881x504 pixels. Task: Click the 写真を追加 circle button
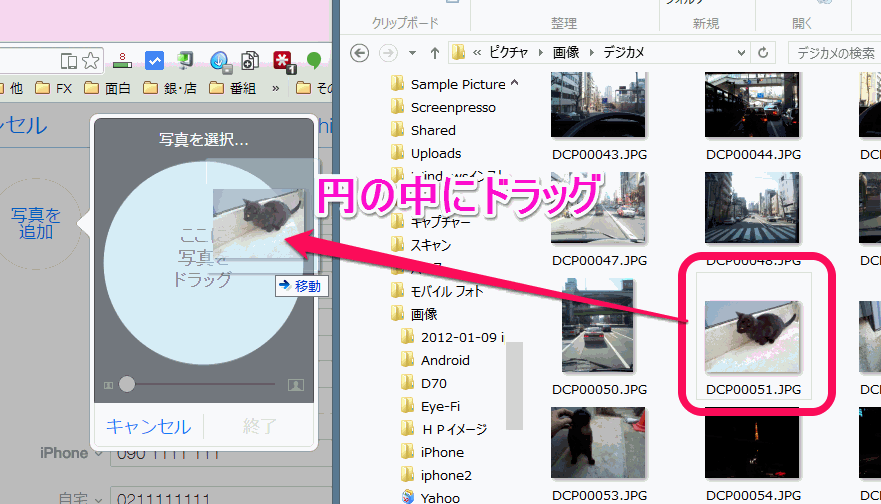tap(36, 223)
